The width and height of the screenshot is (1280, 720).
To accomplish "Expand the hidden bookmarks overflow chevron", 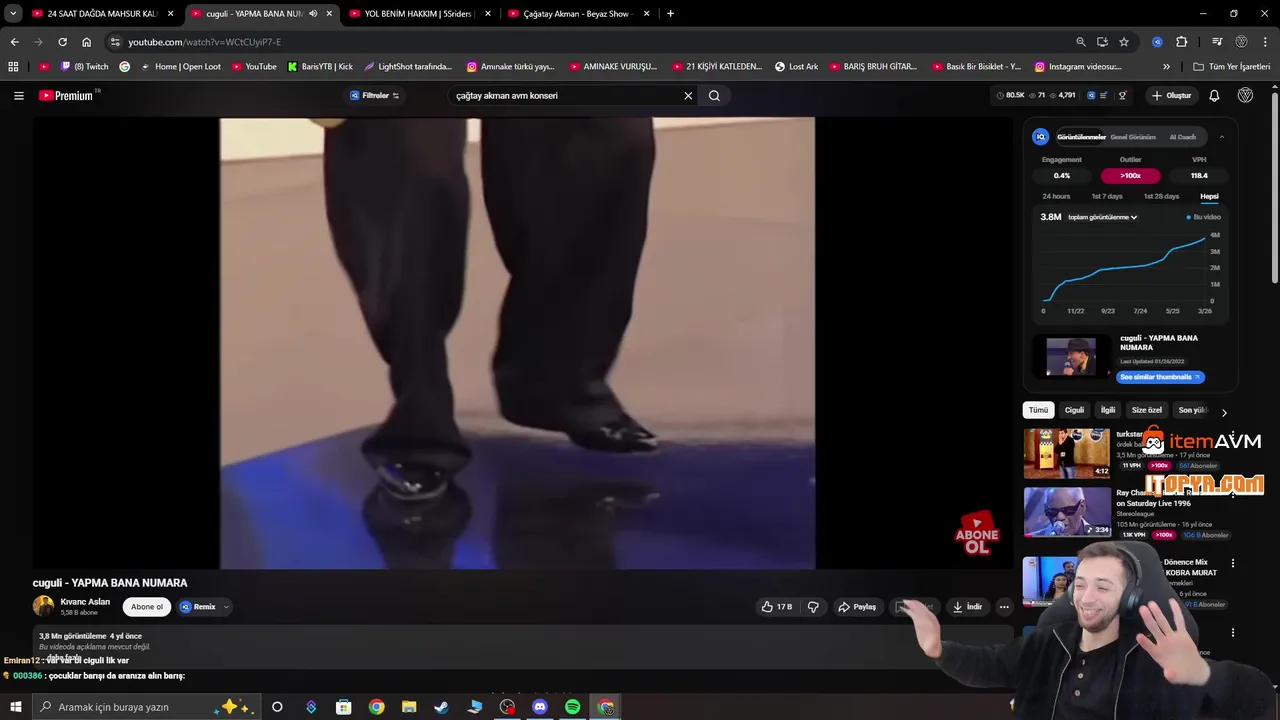I will (1166, 67).
